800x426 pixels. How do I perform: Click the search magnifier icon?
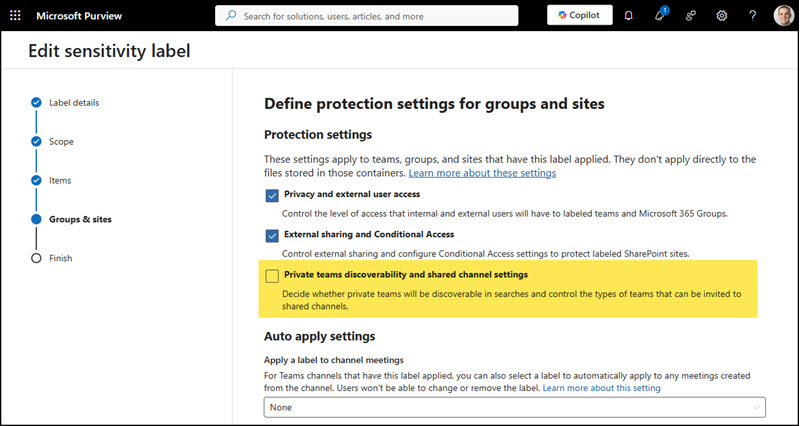tap(231, 16)
